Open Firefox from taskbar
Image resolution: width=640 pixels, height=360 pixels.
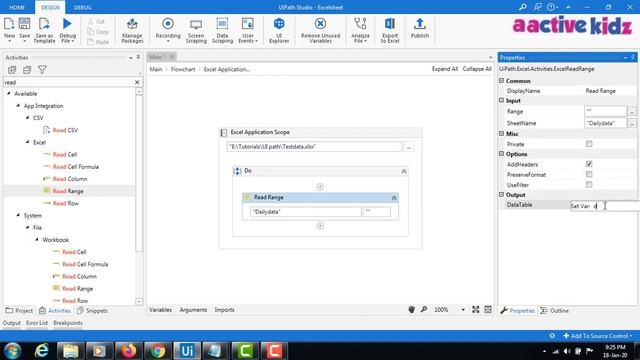(x=128, y=351)
